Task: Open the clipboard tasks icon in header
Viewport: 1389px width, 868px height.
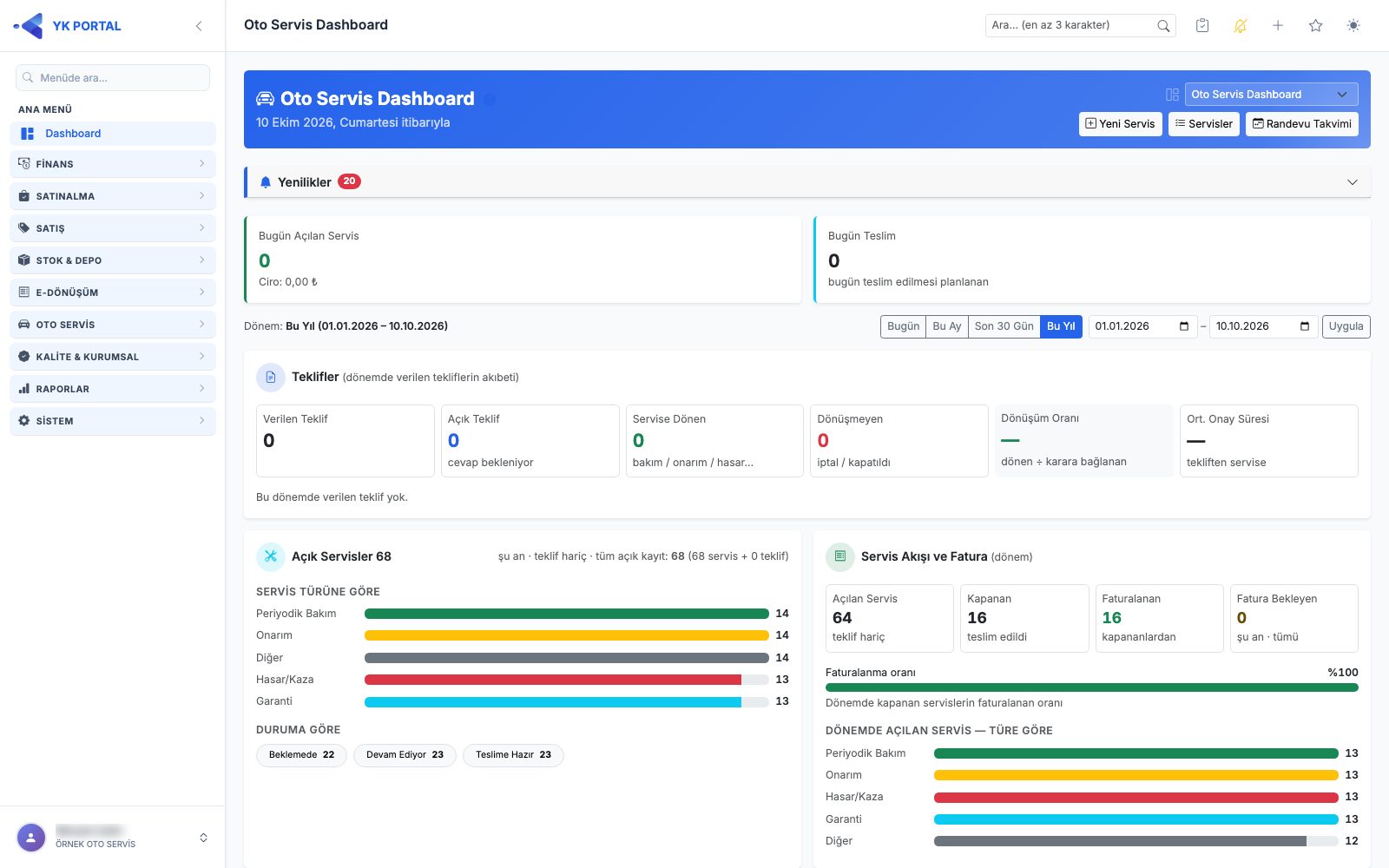Action: coord(1202,25)
